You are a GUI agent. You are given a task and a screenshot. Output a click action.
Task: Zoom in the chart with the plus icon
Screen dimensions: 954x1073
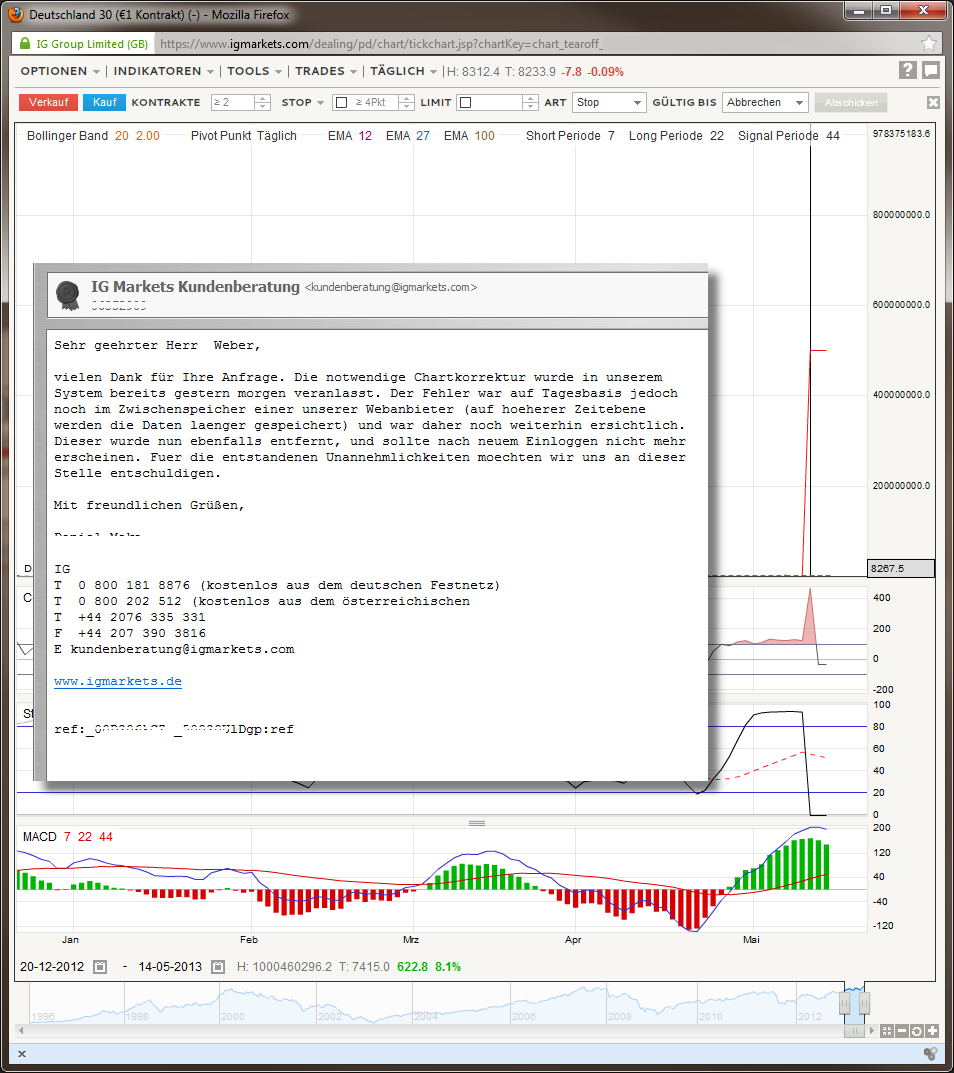point(932,1031)
